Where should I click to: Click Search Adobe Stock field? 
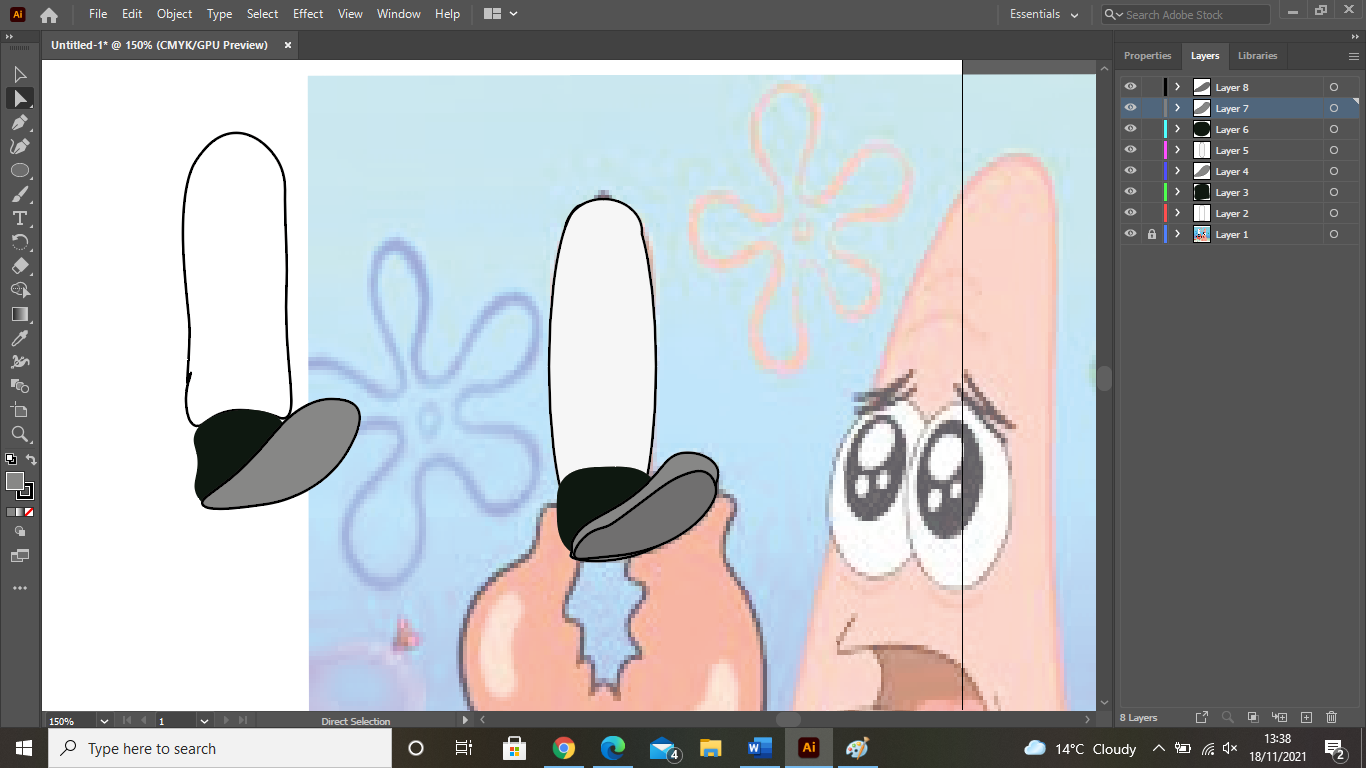[1186, 15]
